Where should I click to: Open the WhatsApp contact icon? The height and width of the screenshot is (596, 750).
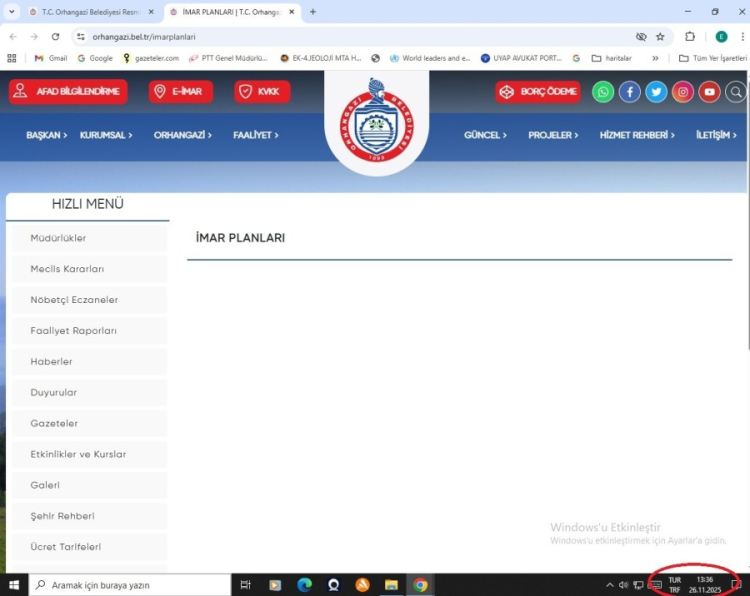[x=603, y=92]
